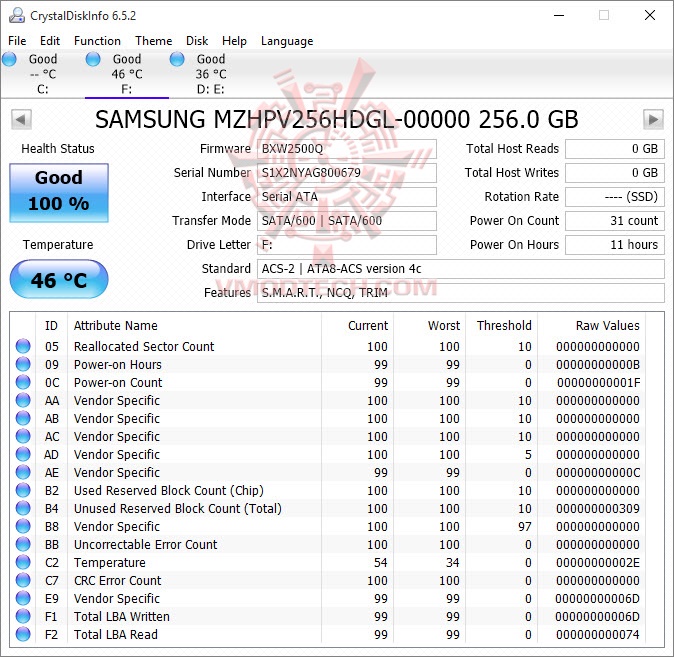Click the Transfer Mode field SATA/600
The height and width of the screenshot is (657, 674).
tap(346, 221)
